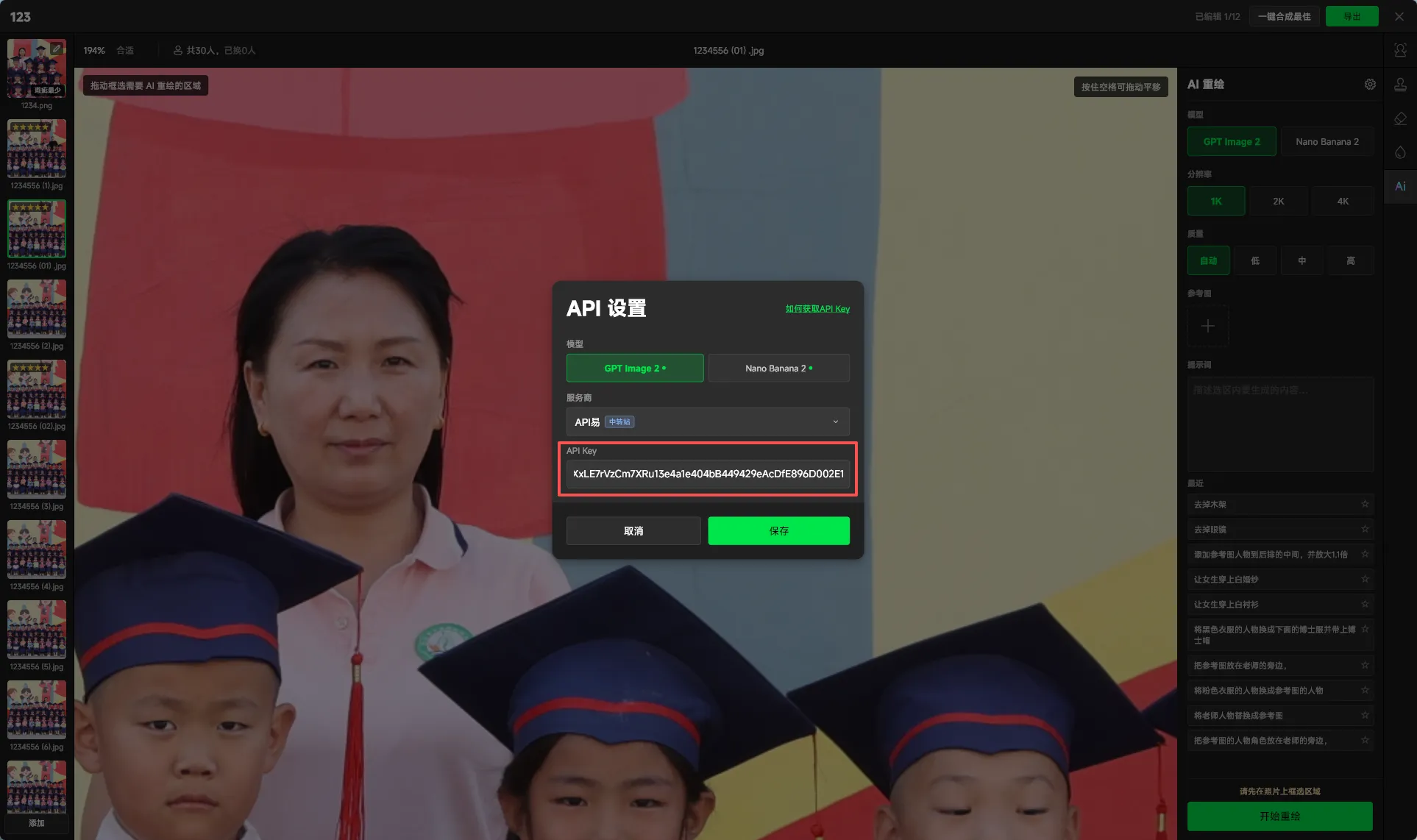1417x840 pixels.
Task: Choose GPT Image 2 model in side panel
Action: [1232, 141]
